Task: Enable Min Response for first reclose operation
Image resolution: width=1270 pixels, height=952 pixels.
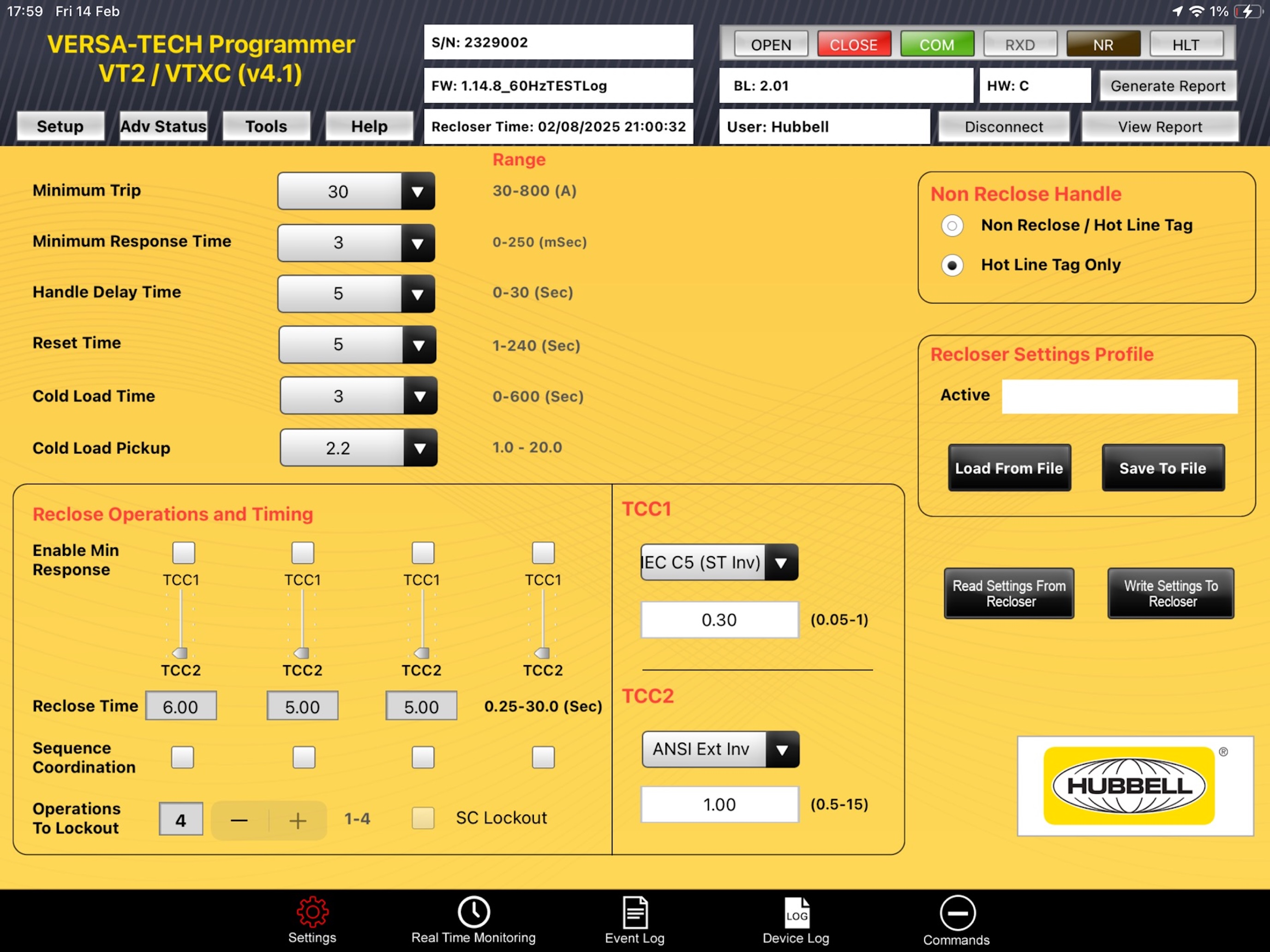Action: click(x=184, y=553)
